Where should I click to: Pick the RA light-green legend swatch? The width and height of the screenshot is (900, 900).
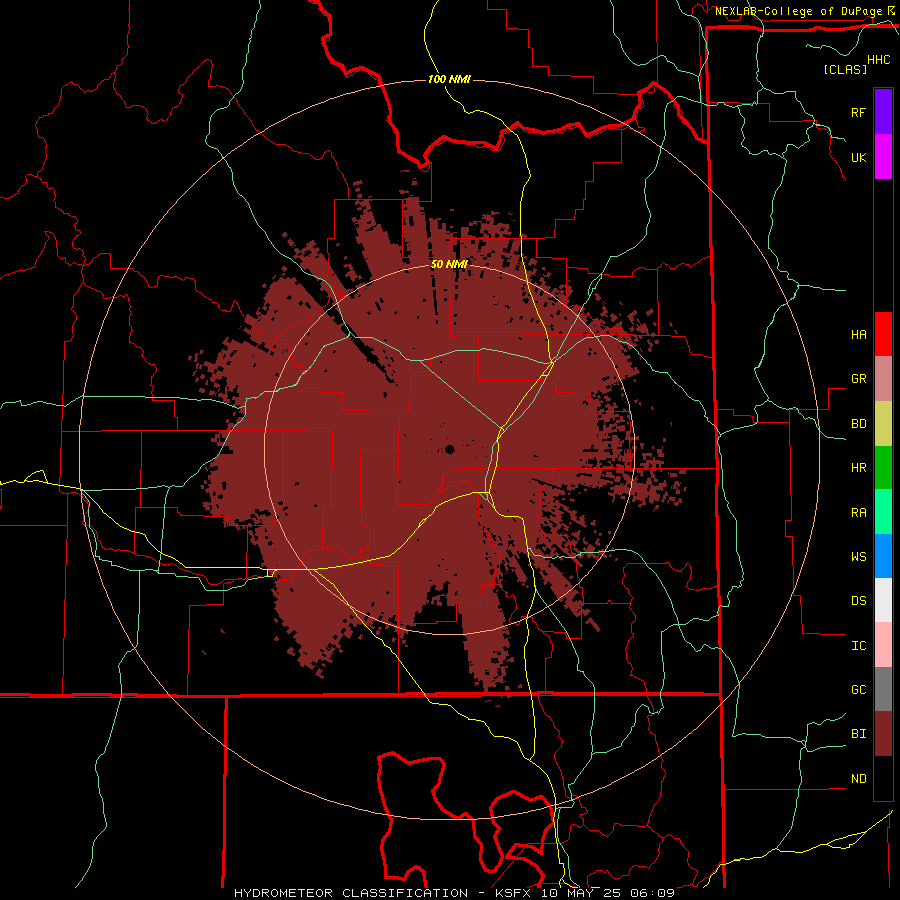click(x=883, y=512)
